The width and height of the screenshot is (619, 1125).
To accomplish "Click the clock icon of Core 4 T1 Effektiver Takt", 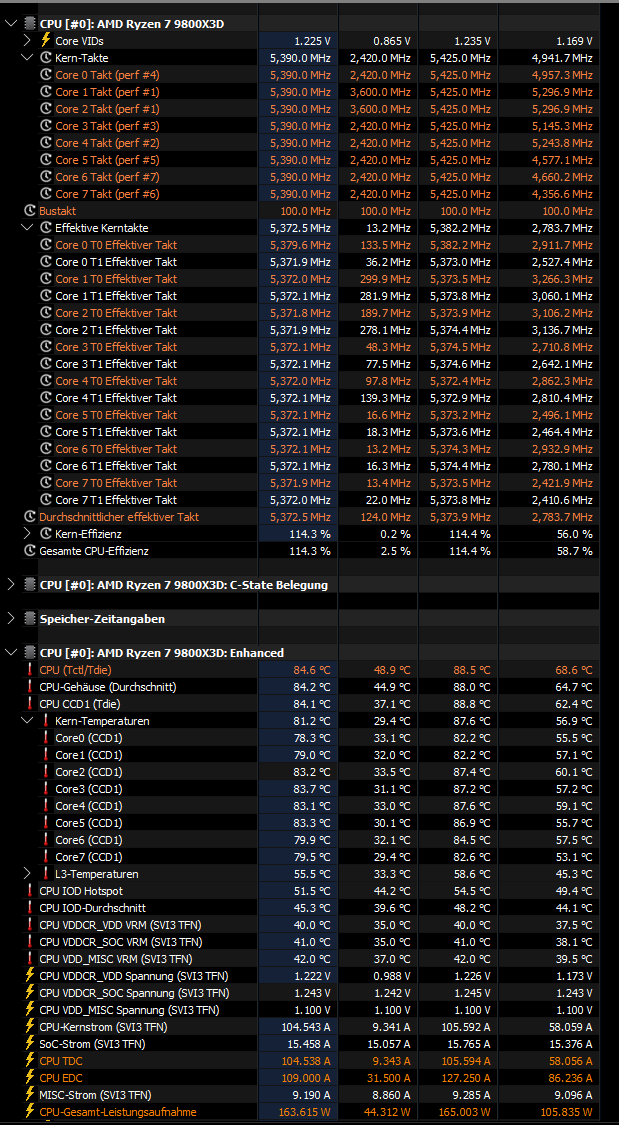I will pos(46,397).
